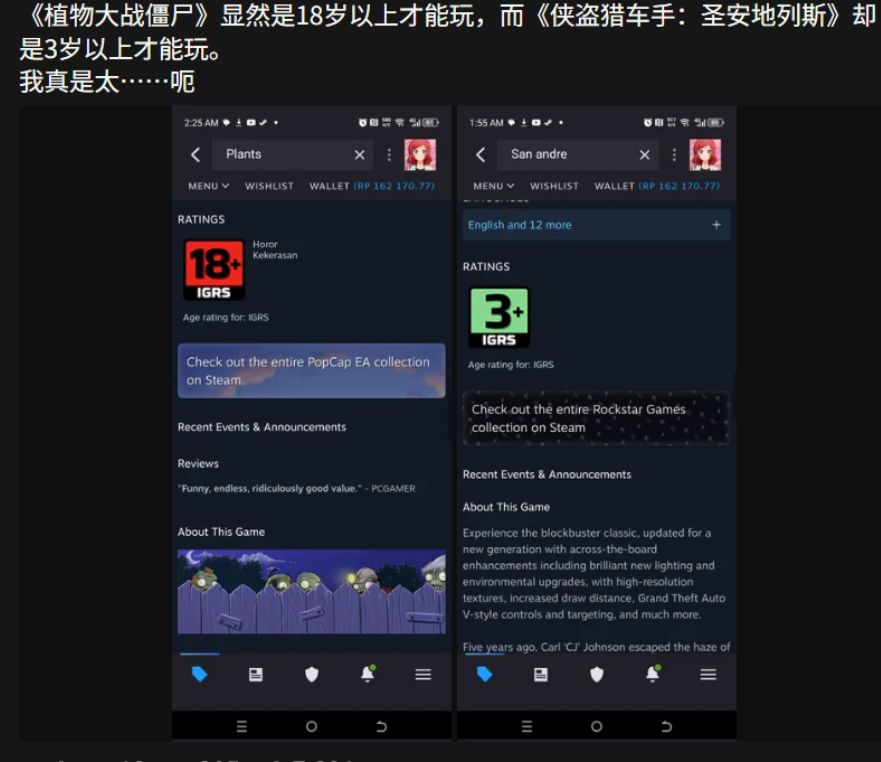881x762 pixels.
Task: Select the PCGAMER review quote text
Action: [297, 488]
